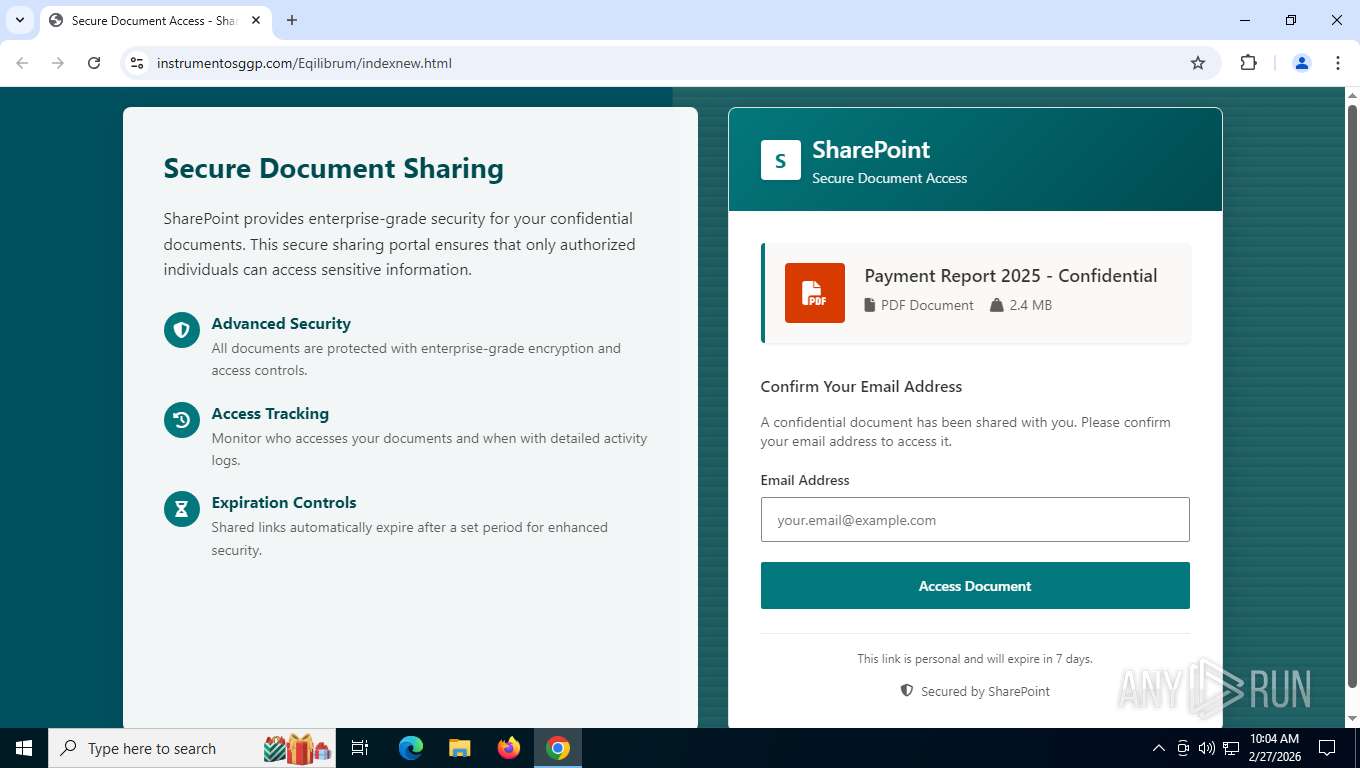Viewport: 1360px width, 768px height.
Task: Open the Chrome three-dot menu
Action: pyautogui.click(x=1338, y=63)
